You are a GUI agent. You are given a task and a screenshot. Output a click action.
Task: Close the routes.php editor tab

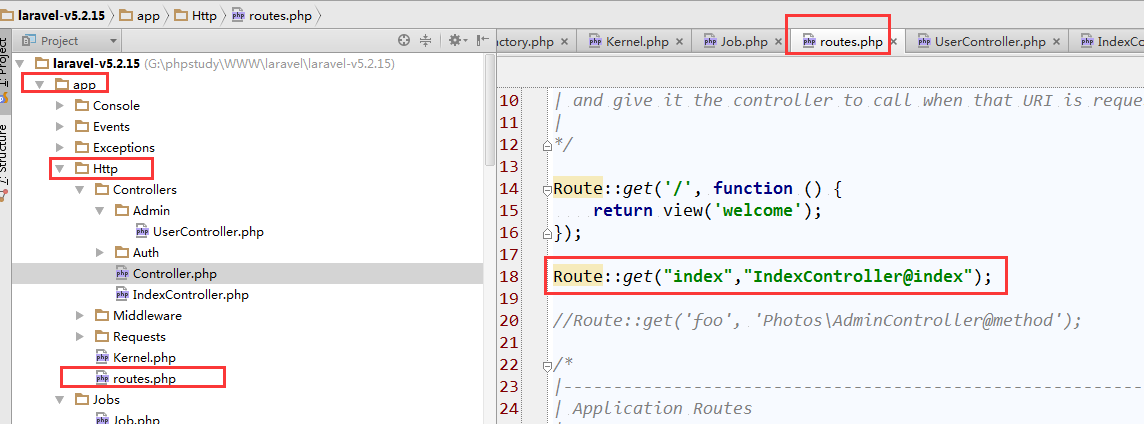895,42
